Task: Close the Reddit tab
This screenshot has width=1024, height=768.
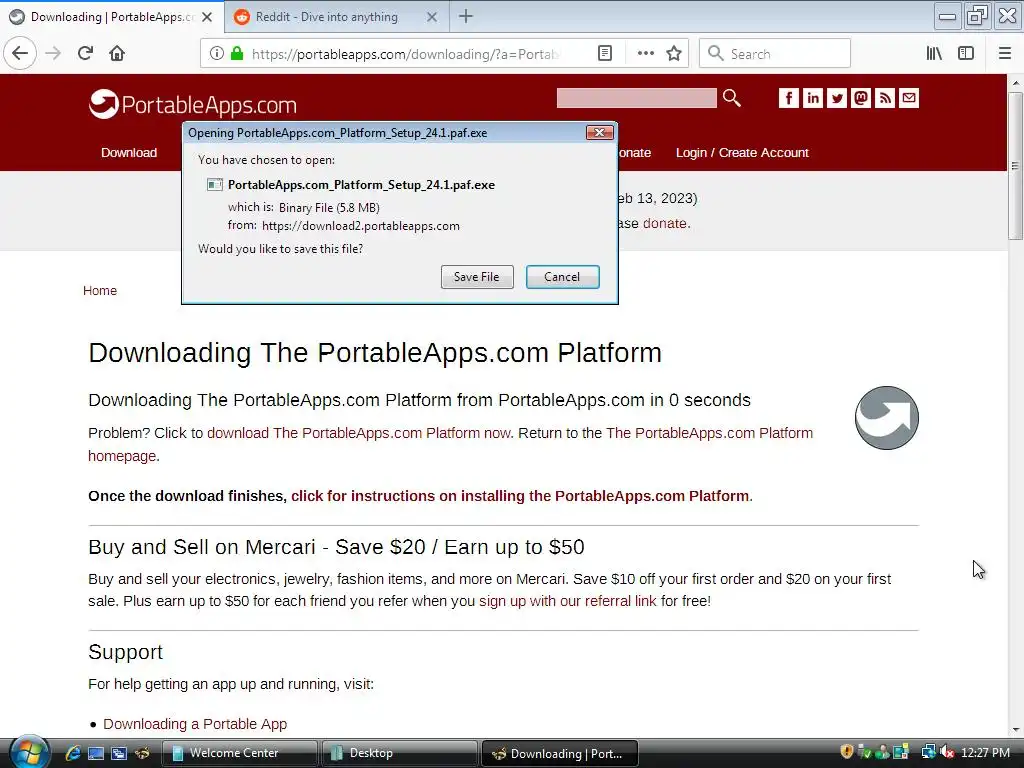Action: click(x=432, y=17)
